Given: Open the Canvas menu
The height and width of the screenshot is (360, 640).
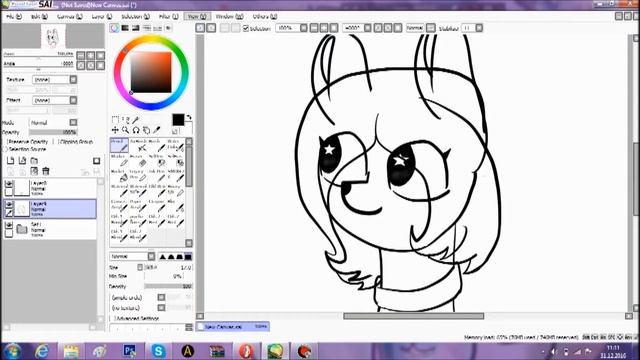Looking at the screenshot, I should coord(70,17).
